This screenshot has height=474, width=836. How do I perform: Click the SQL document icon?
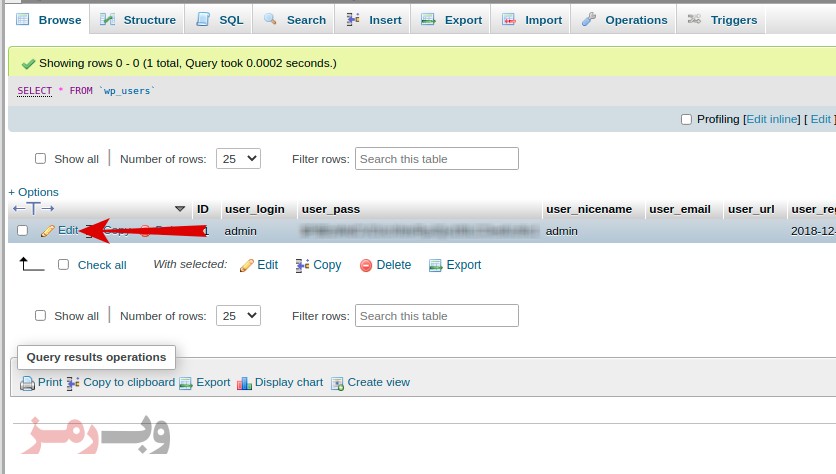[203, 19]
